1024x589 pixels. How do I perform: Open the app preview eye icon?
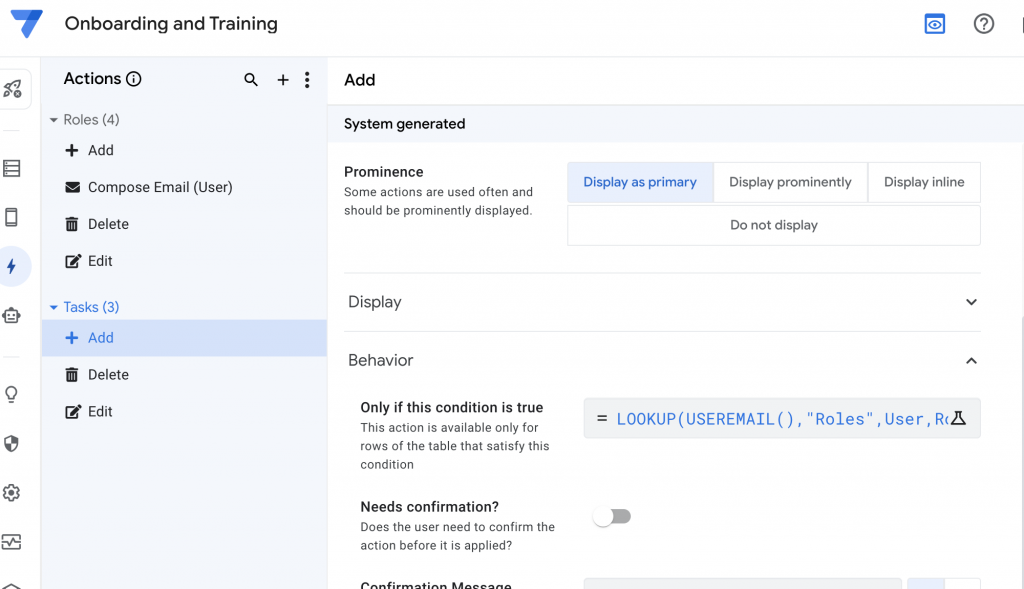(935, 25)
